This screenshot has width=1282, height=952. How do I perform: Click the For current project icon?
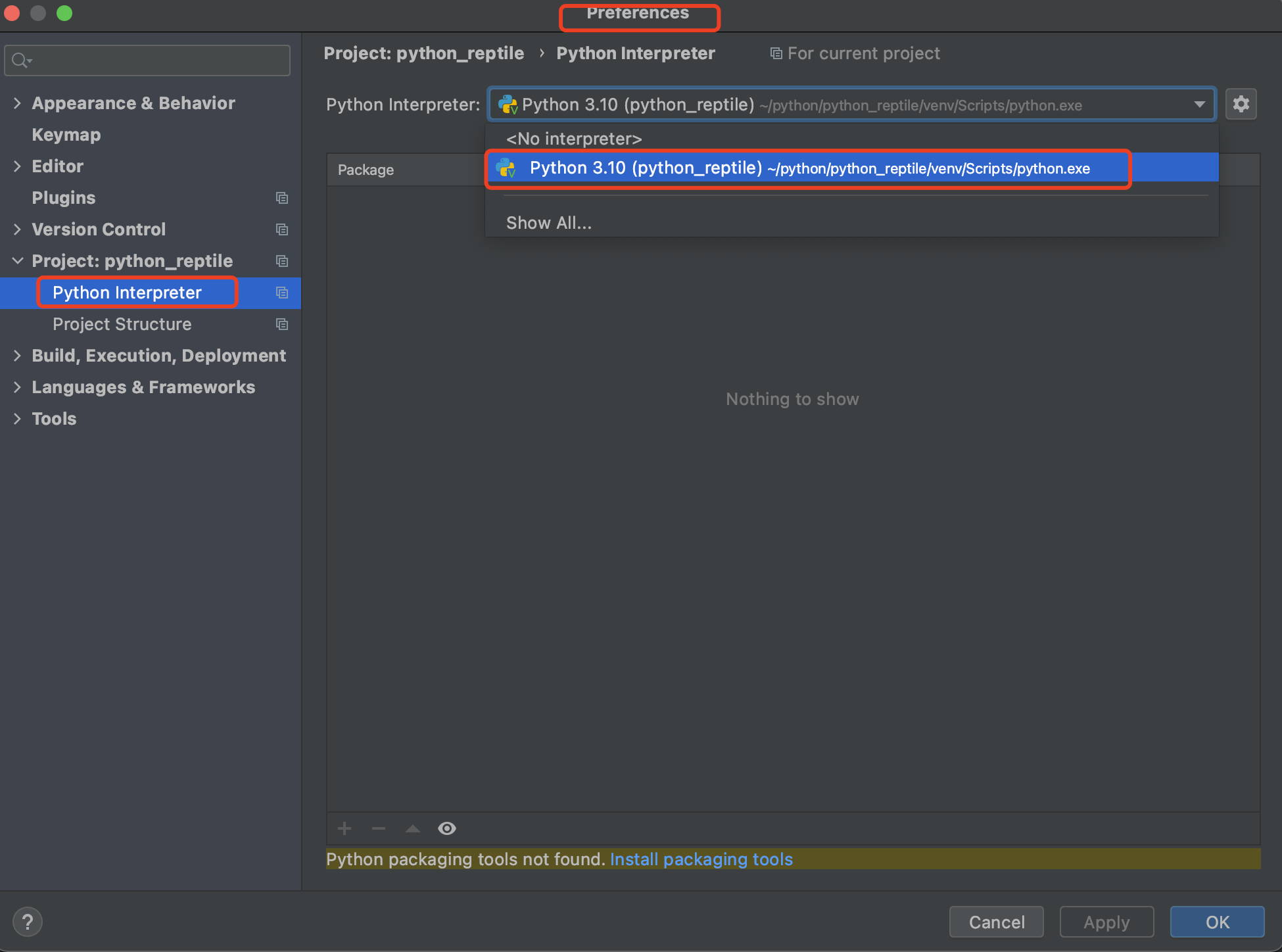coord(776,53)
